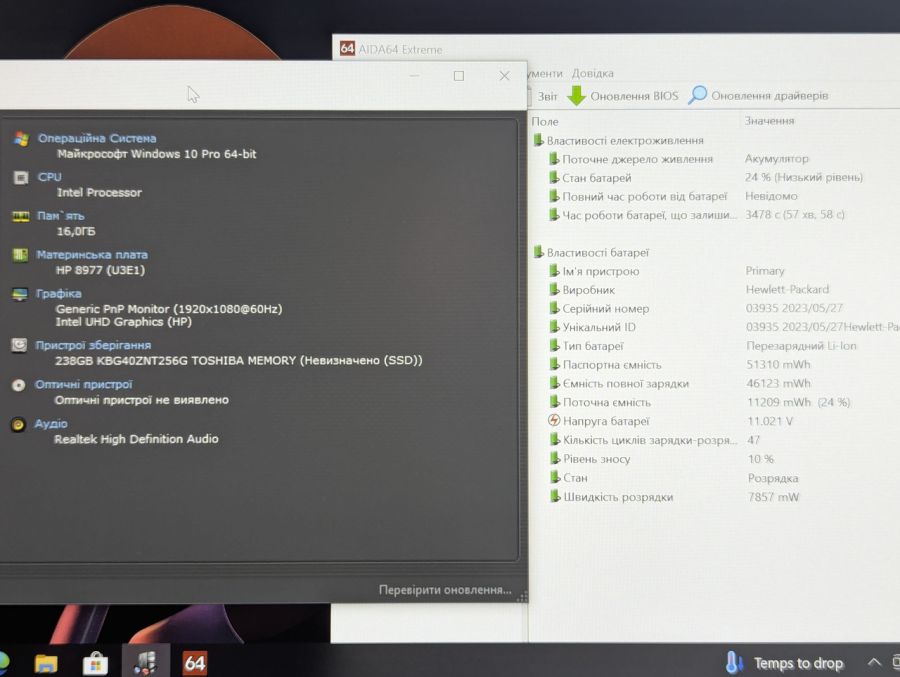Click the lightning icon by Напруга батареї
The height and width of the screenshot is (677, 900).
554,420
